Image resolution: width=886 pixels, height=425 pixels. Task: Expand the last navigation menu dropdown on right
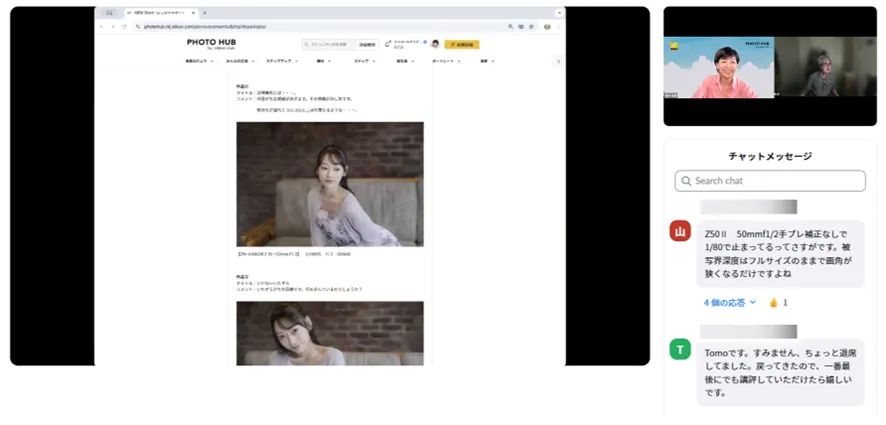(x=486, y=61)
